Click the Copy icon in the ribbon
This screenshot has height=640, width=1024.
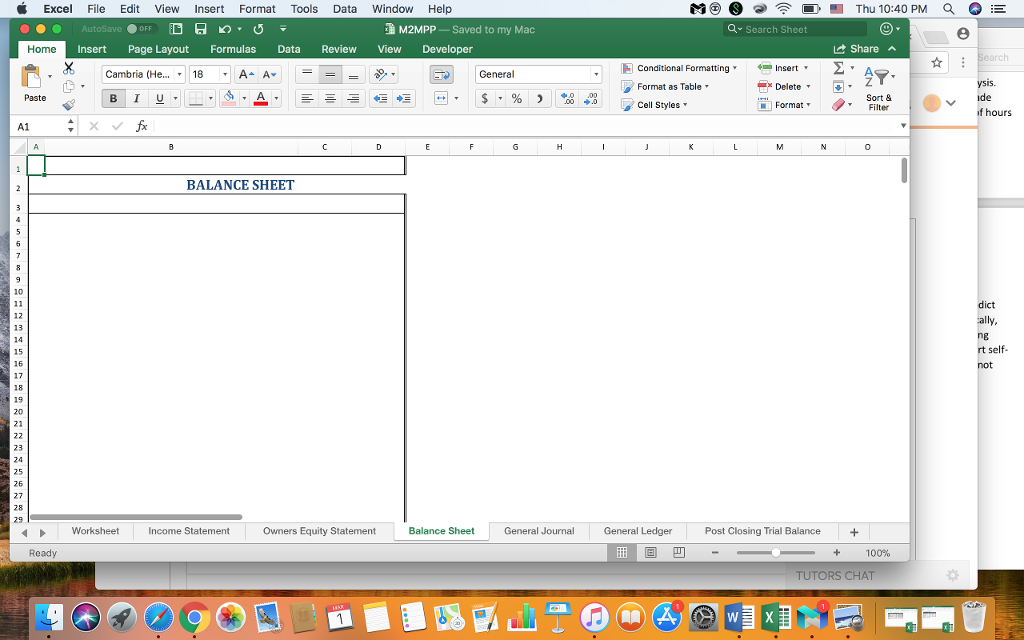tap(69, 86)
